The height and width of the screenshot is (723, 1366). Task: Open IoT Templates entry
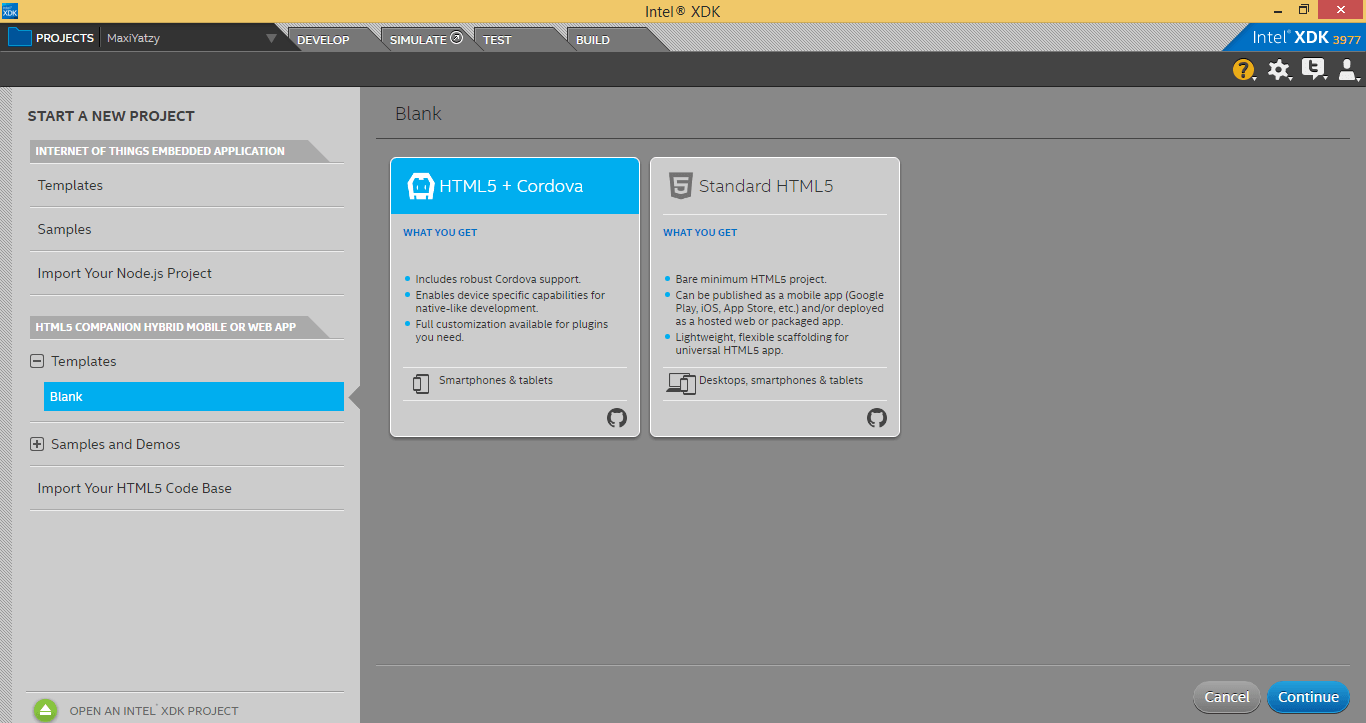click(x=70, y=186)
